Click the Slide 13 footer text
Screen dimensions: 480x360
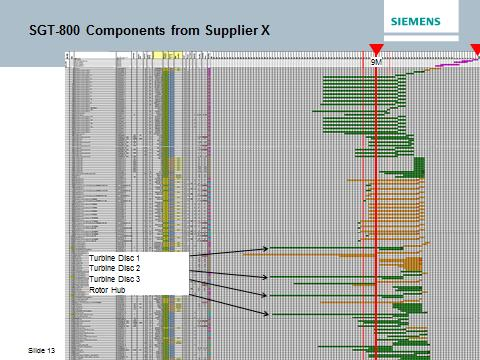tap(41, 350)
